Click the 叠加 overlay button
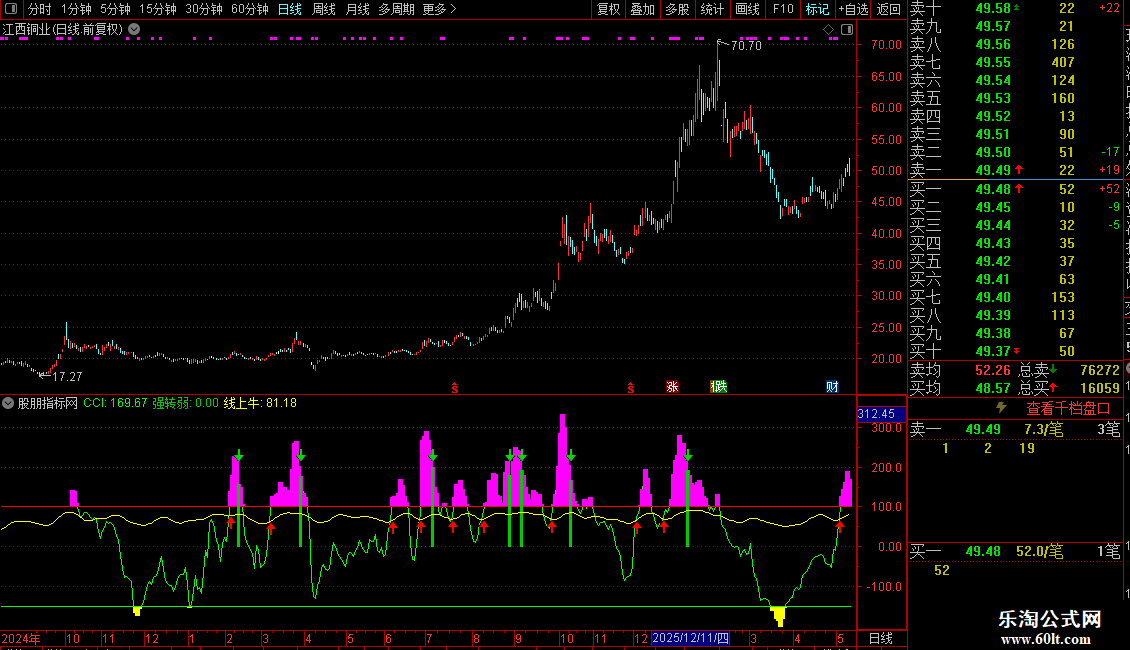Viewport: 1130px width, 650px height. 643,9
